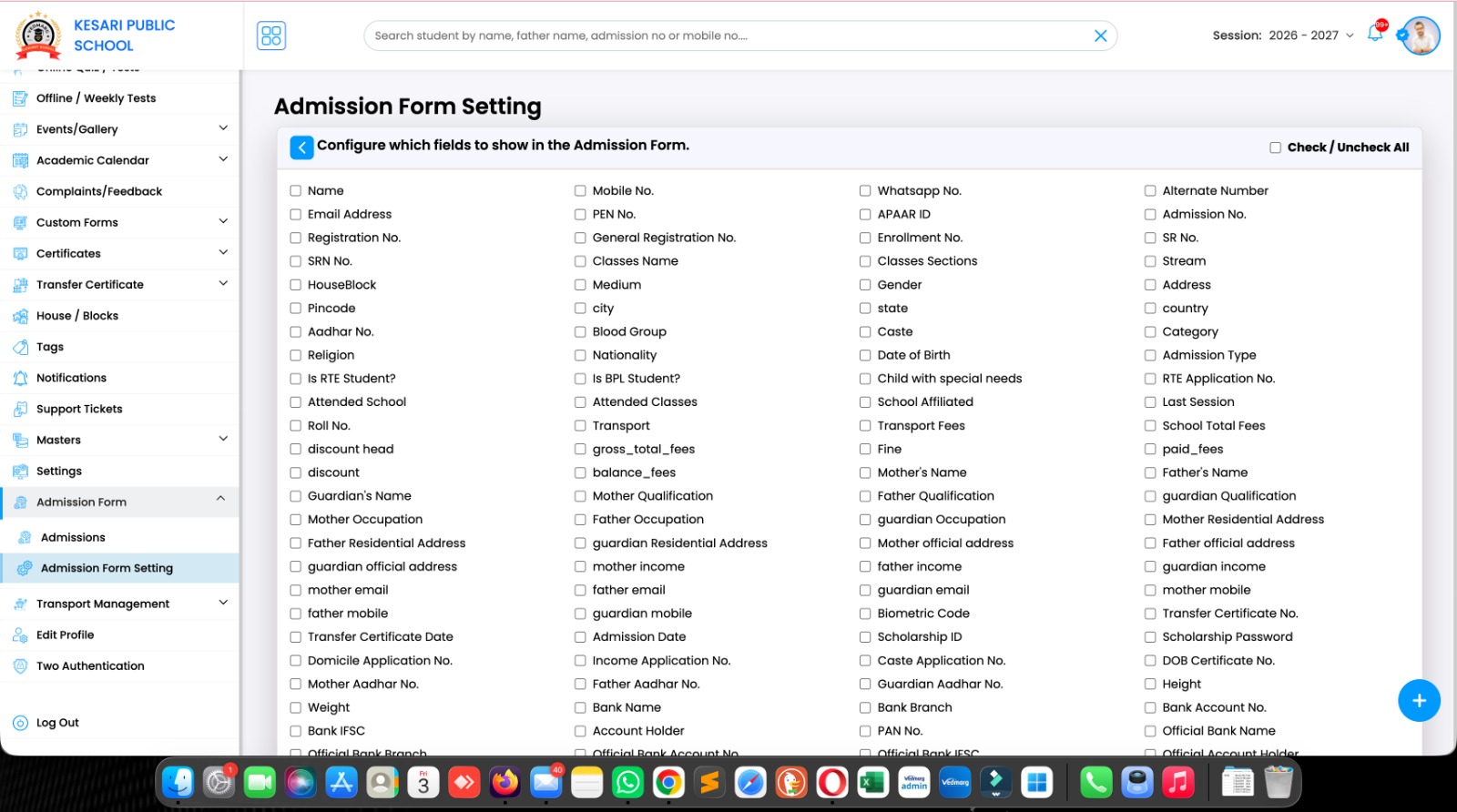Image resolution: width=1457 pixels, height=812 pixels.
Task: Click the Settings gear icon in sidebar
Action: 20,472
